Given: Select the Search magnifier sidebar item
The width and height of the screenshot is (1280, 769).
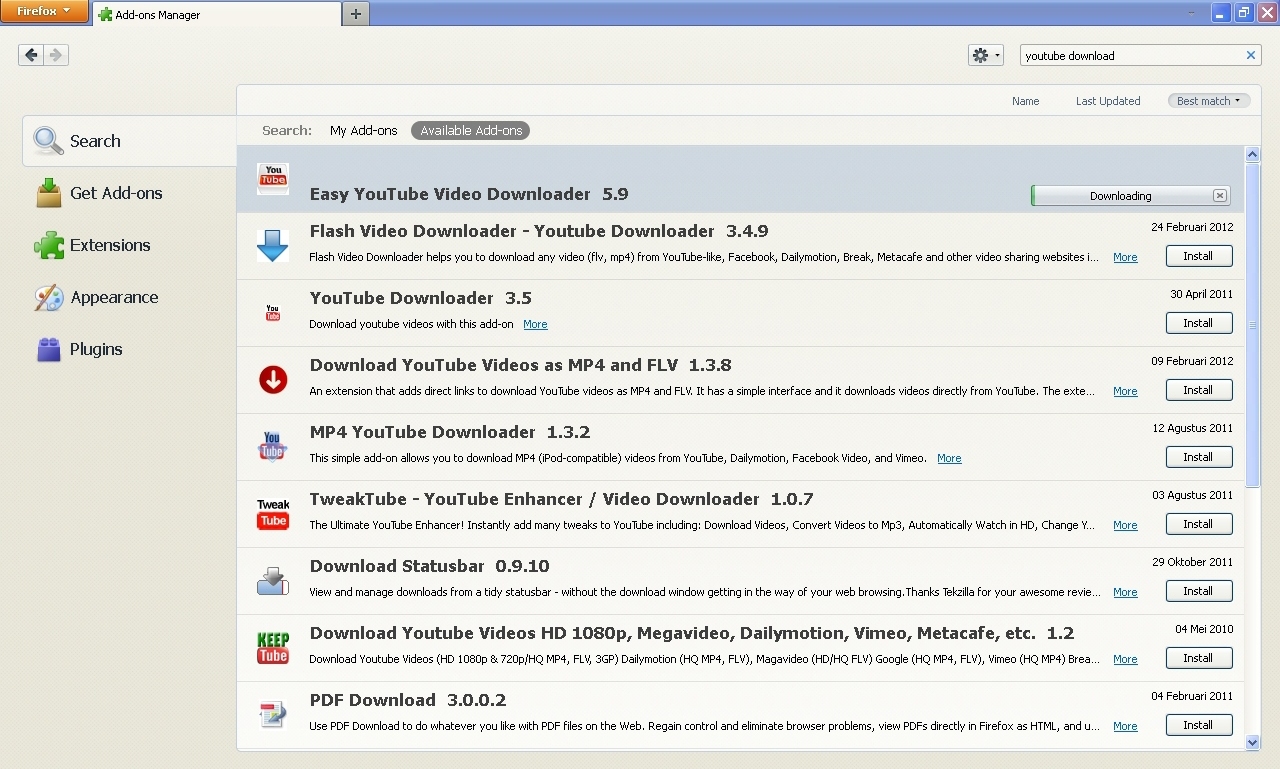Looking at the screenshot, I should [129, 141].
